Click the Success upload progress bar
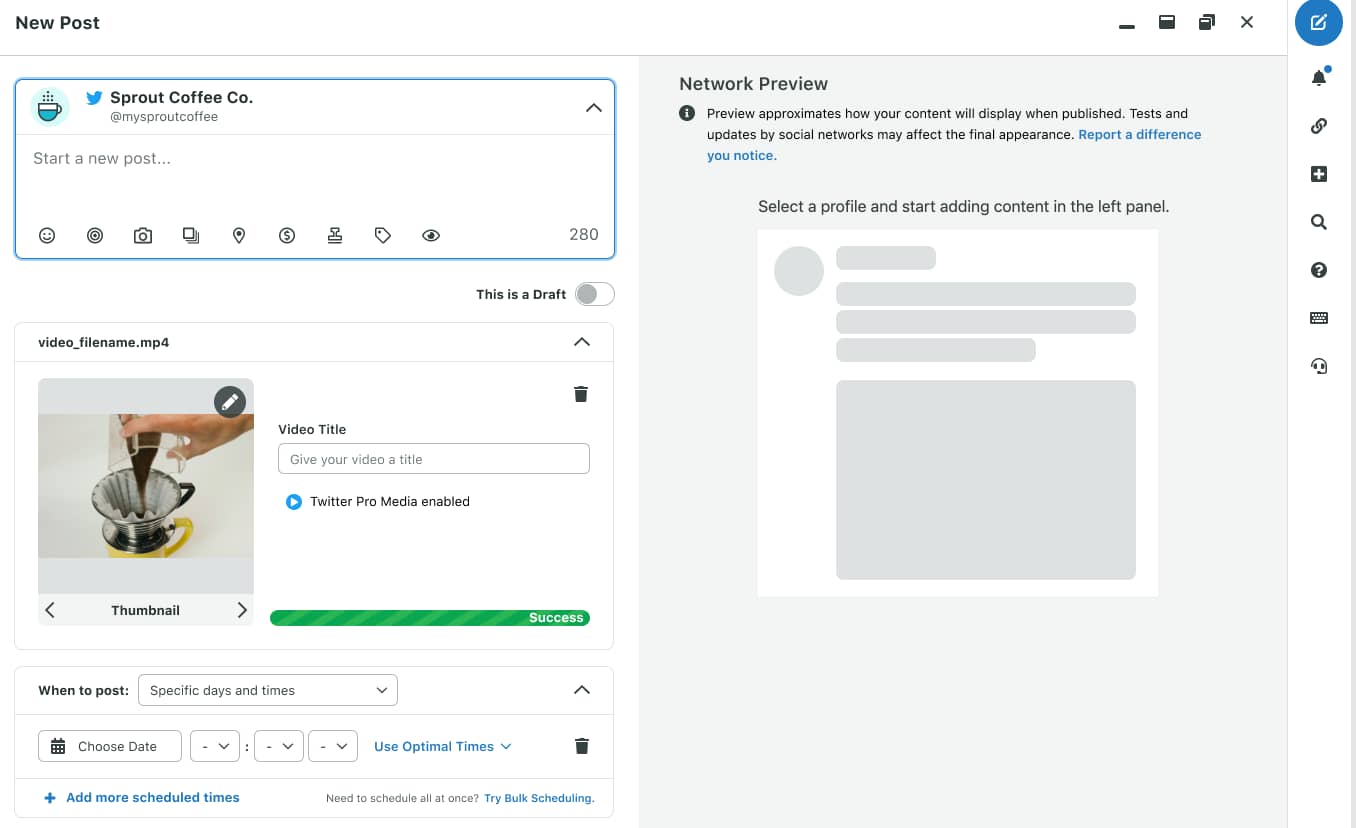 pyautogui.click(x=429, y=617)
